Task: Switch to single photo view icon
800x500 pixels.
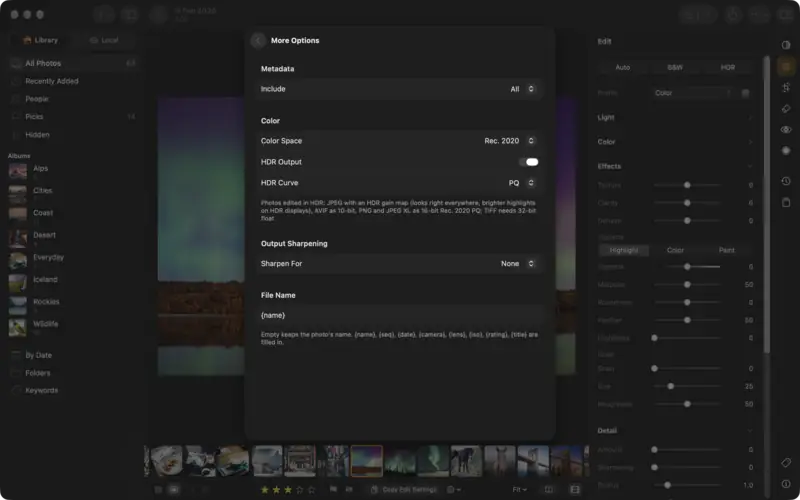Action: pos(174,490)
